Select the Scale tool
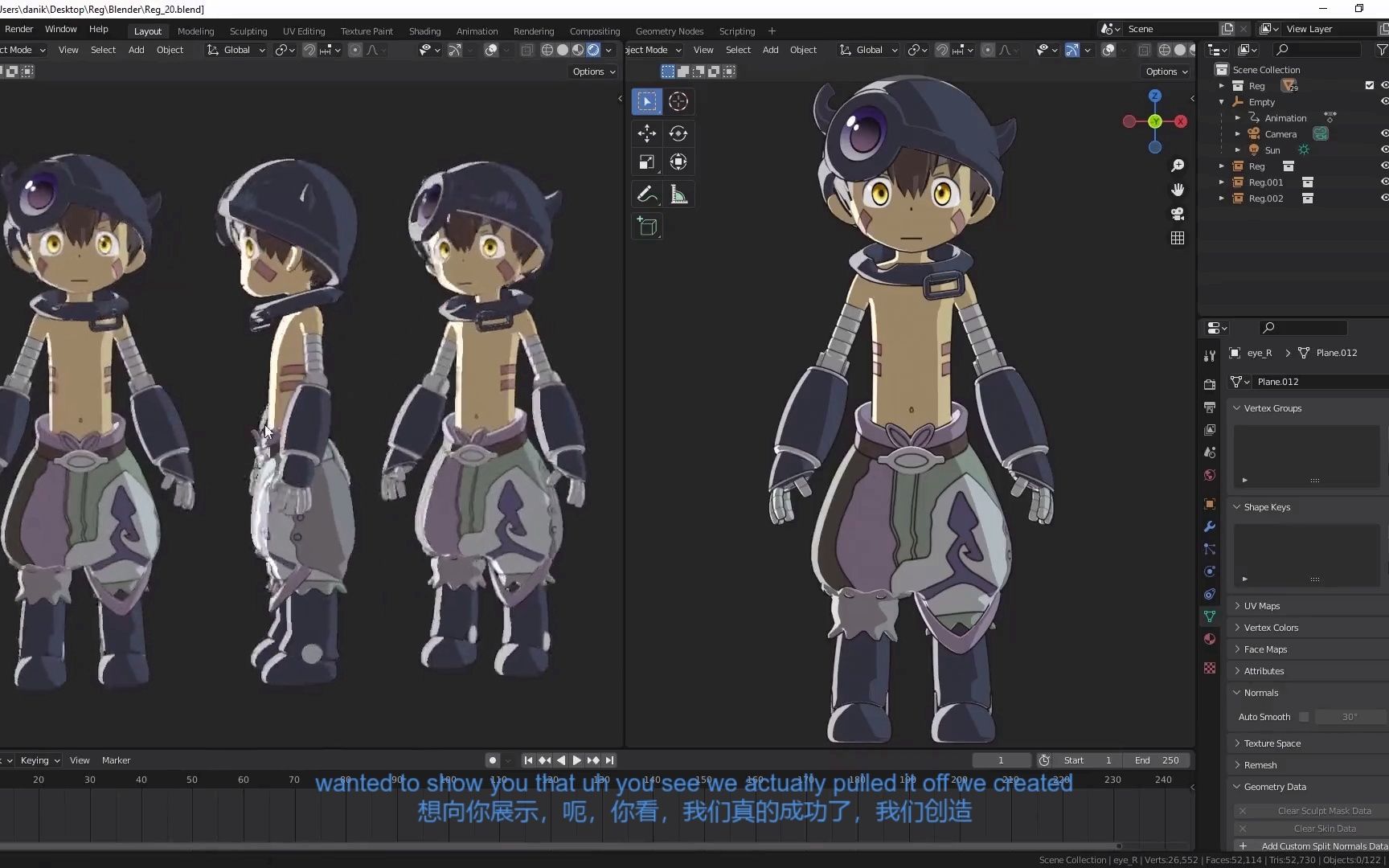The image size is (1389, 868). click(x=646, y=162)
